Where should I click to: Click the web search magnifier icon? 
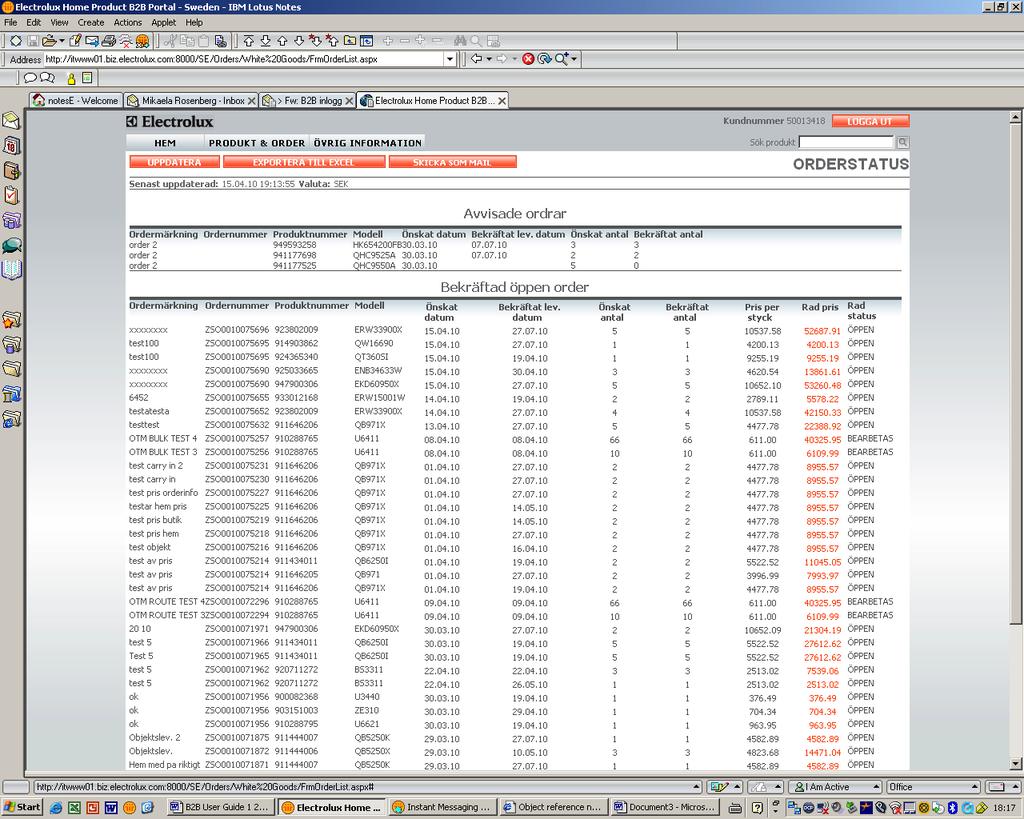click(x=561, y=59)
